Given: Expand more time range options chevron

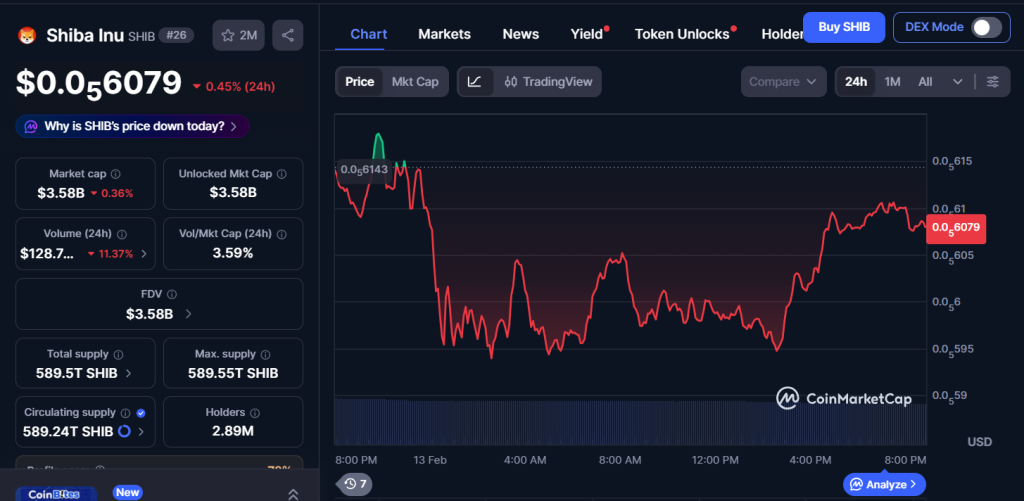Looking at the screenshot, I should 957,82.
